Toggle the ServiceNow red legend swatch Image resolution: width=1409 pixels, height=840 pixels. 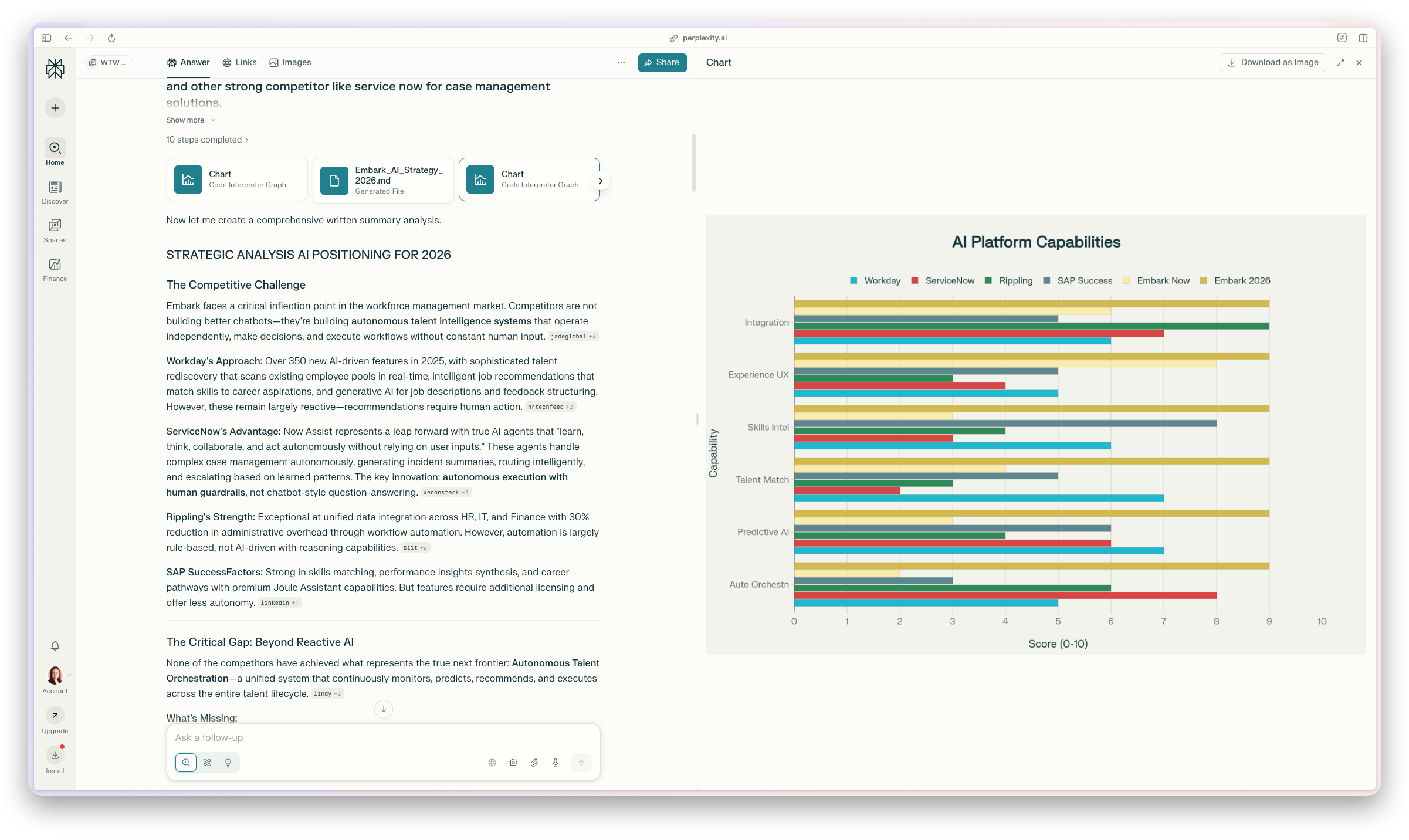click(915, 280)
